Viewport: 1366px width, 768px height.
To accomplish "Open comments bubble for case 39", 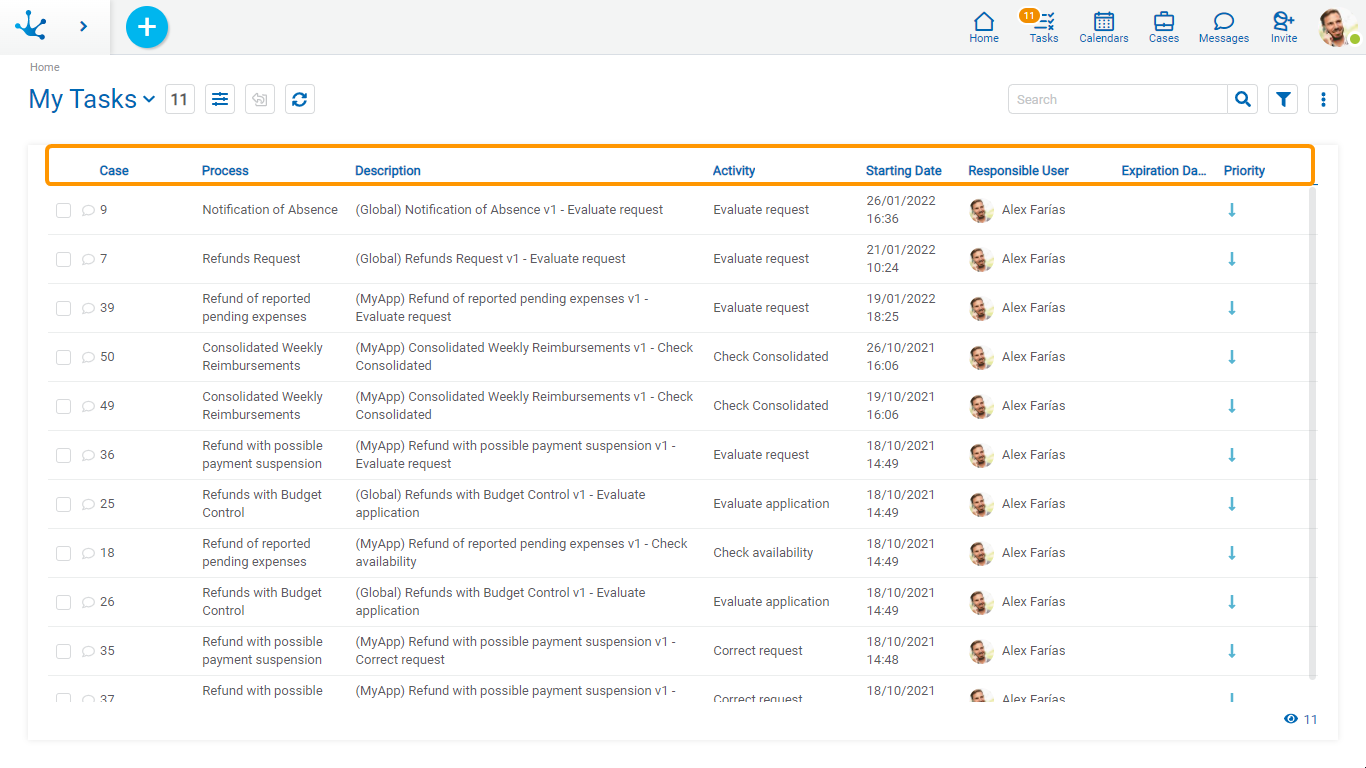I will [88, 308].
